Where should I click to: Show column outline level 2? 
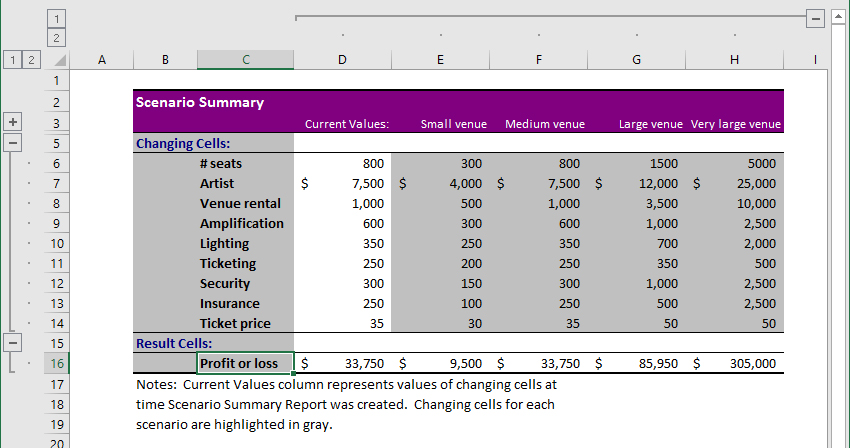[x=56, y=38]
